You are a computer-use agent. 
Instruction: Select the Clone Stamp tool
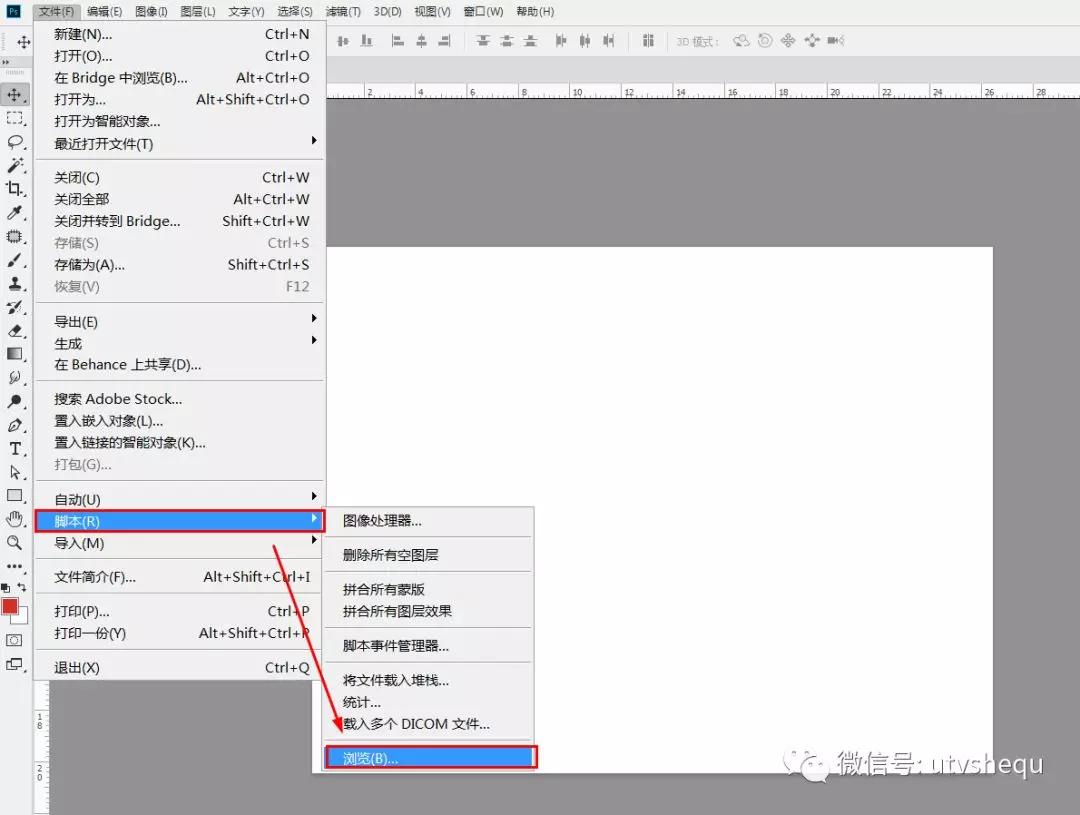tap(15, 283)
